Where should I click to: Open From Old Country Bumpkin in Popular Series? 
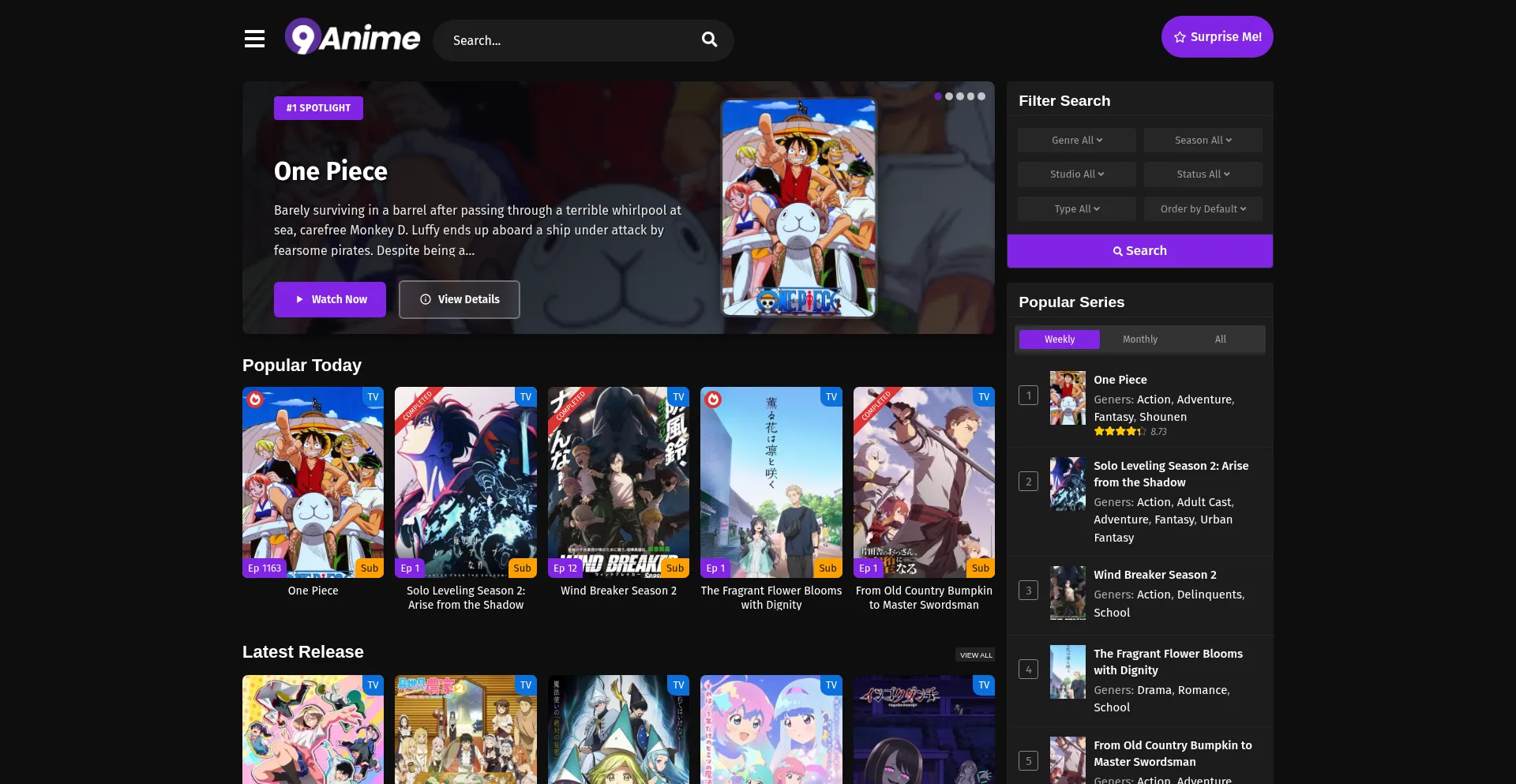[1173, 753]
